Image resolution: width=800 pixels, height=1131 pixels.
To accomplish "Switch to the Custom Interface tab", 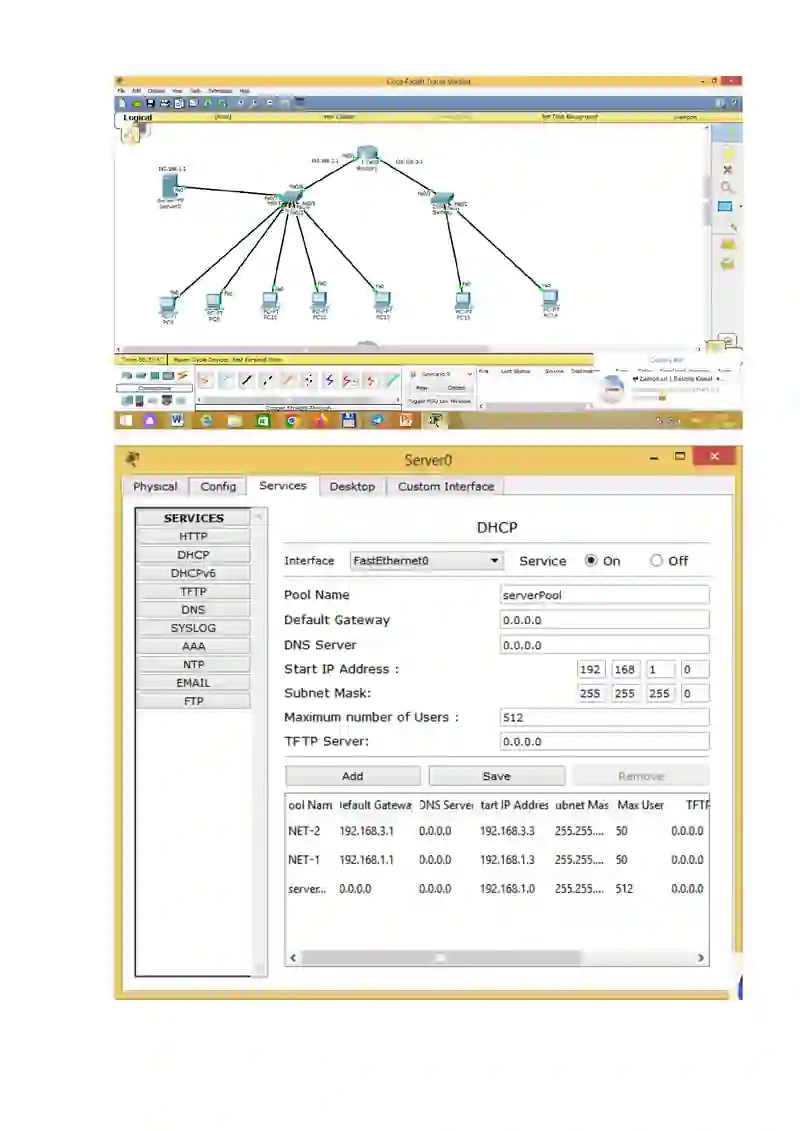I will 446,487.
